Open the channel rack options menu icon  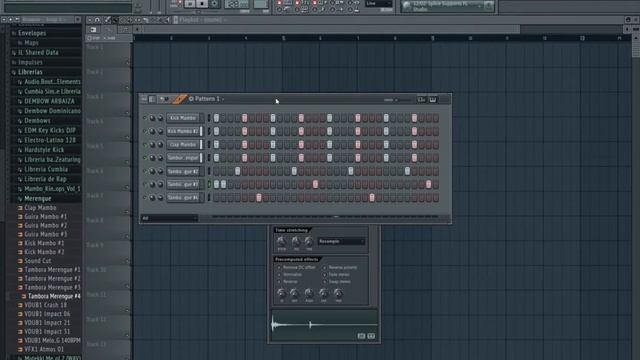(x=144, y=99)
